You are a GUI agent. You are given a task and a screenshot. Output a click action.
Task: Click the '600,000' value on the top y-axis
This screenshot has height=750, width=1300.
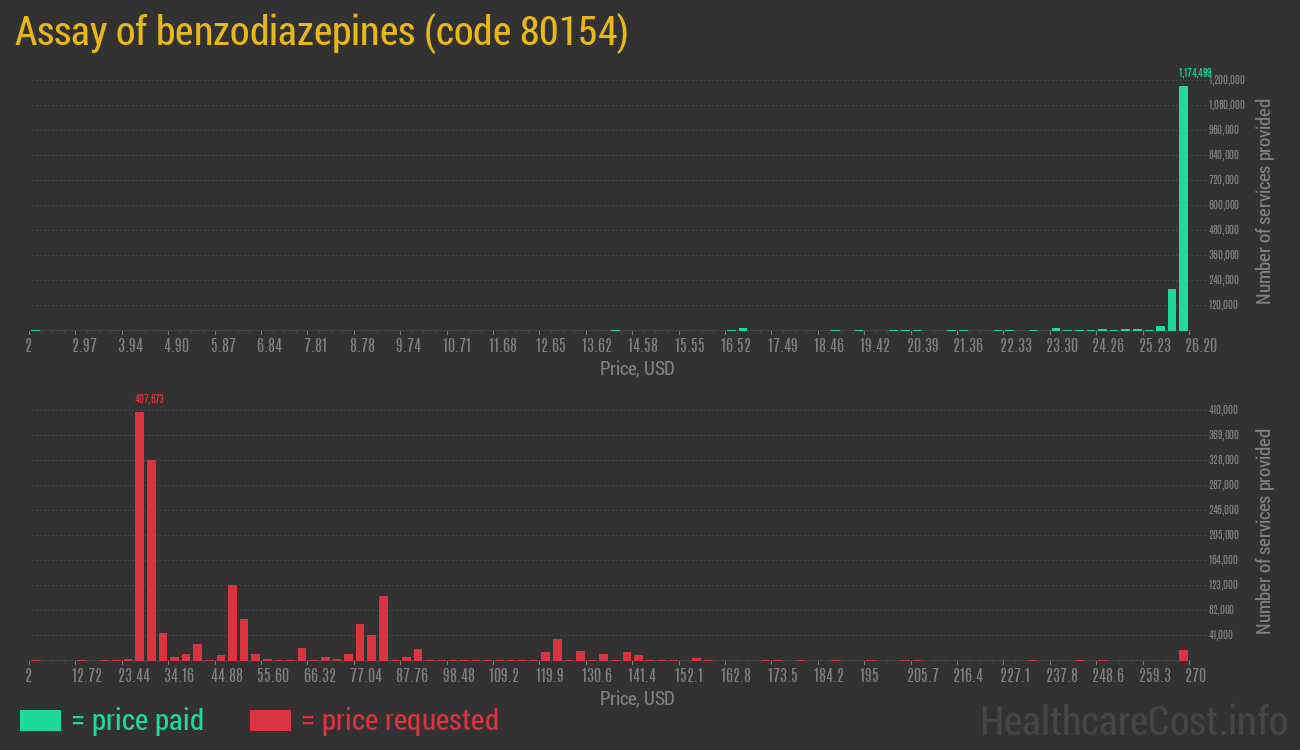pos(1225,204)
